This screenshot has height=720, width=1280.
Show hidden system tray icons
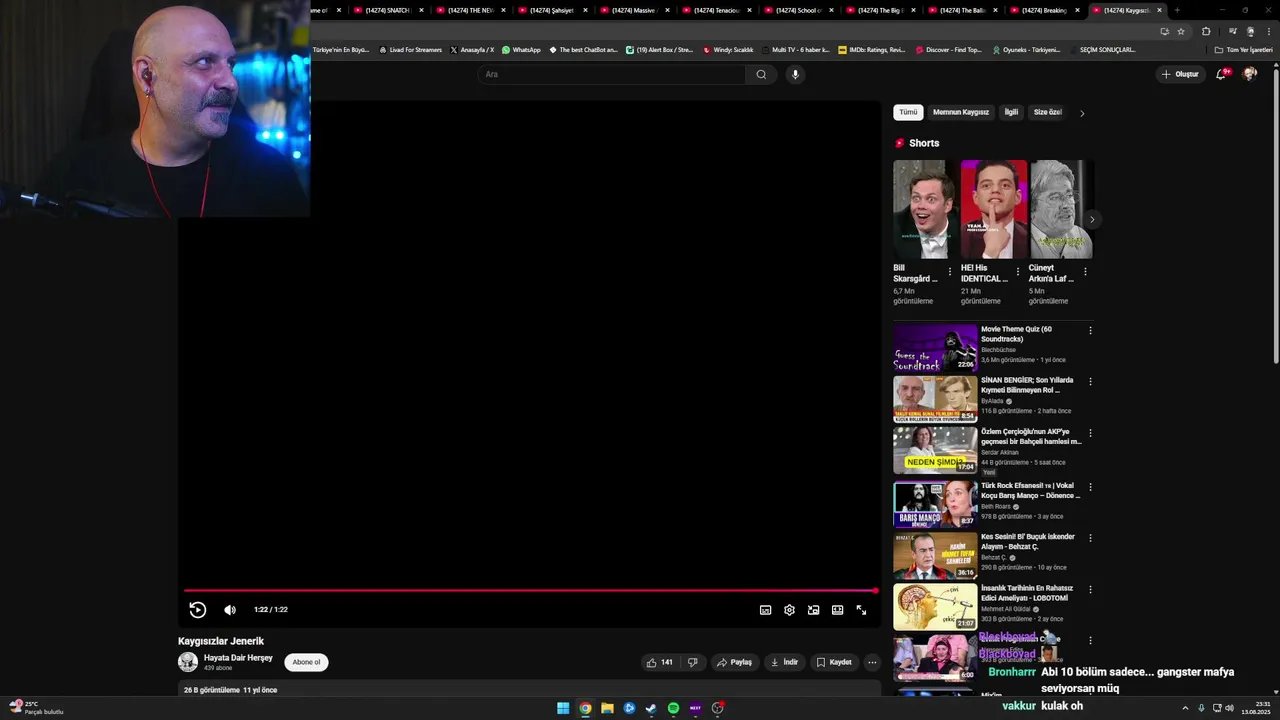pyautogui.click(x=1185, y=708)
